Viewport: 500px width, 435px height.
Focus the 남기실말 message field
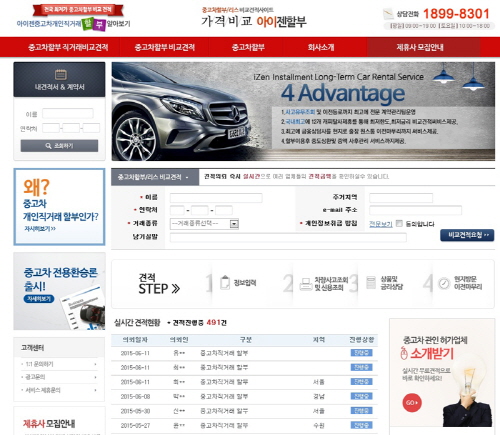pyautogui.click(x=288, y=237)
